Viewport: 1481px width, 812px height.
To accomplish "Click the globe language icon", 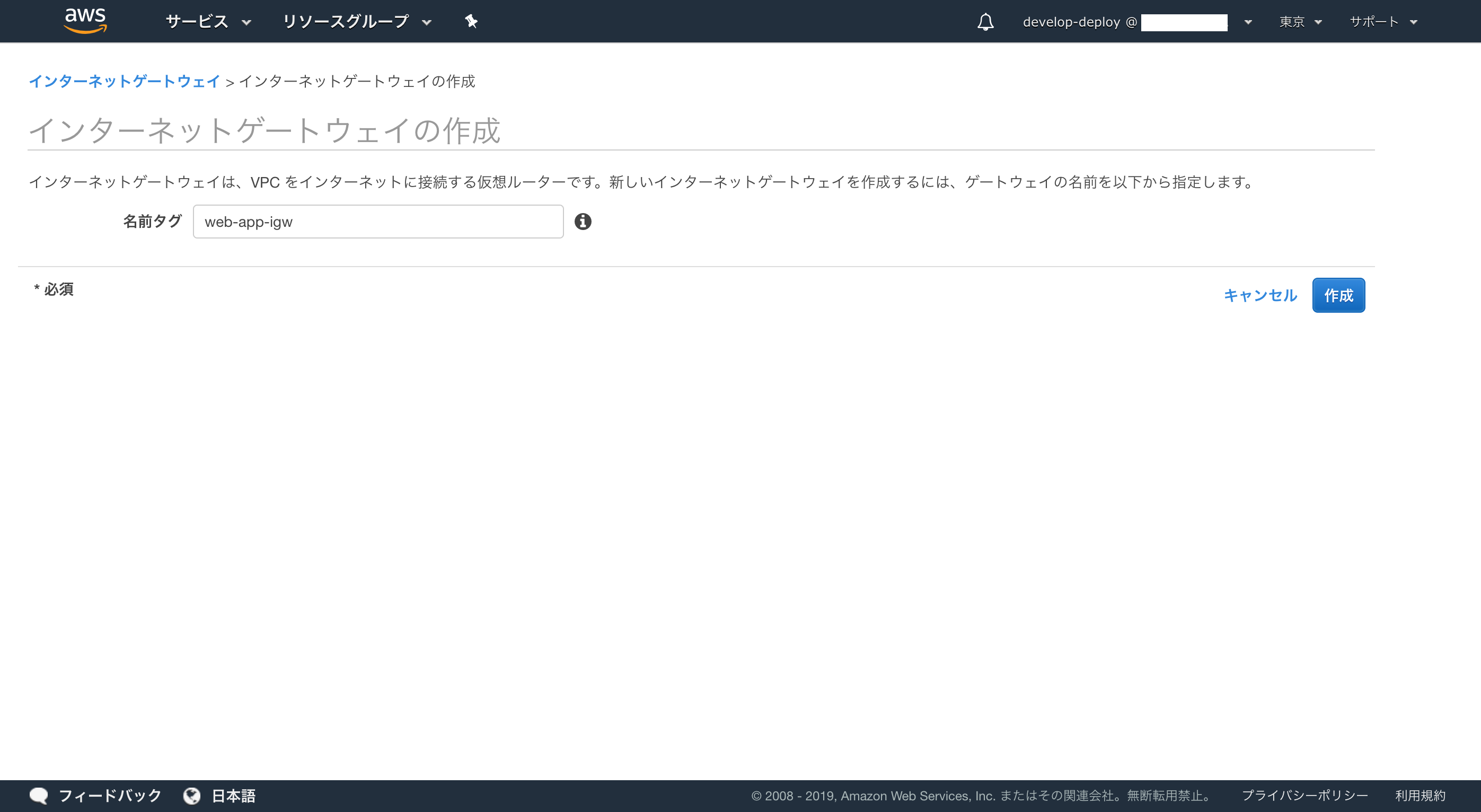I will click(191, 796).
